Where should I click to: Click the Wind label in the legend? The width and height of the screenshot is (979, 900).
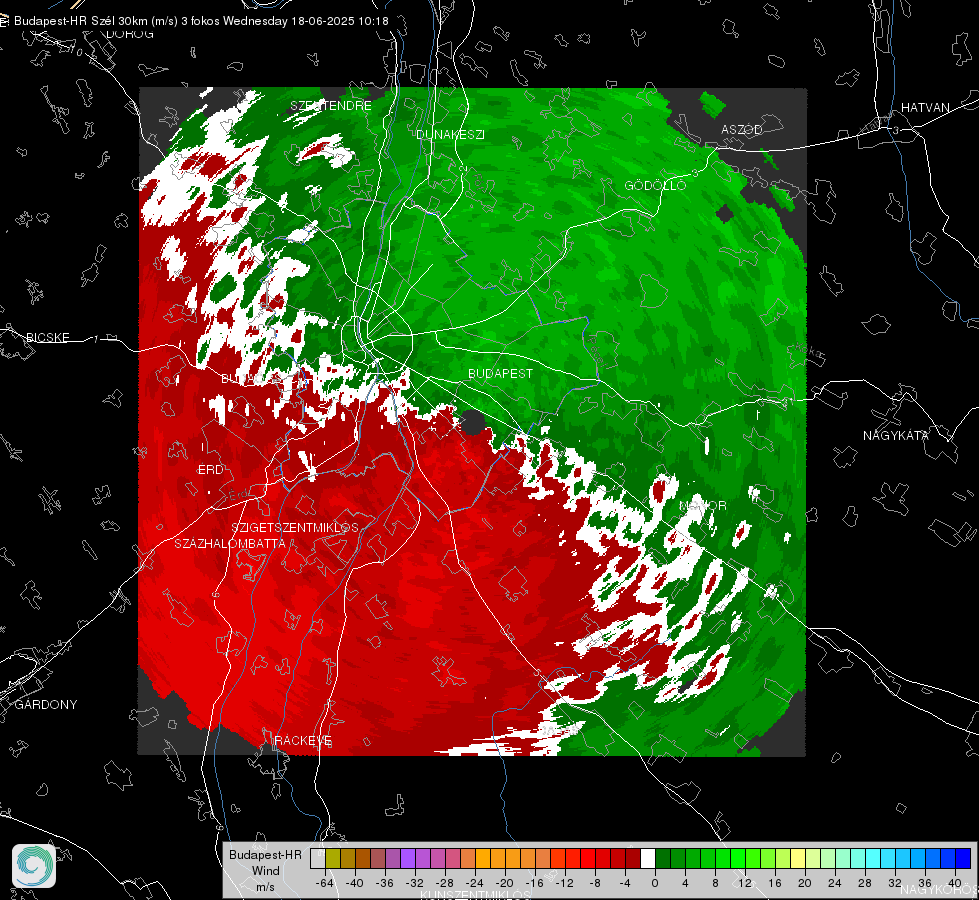265,870
